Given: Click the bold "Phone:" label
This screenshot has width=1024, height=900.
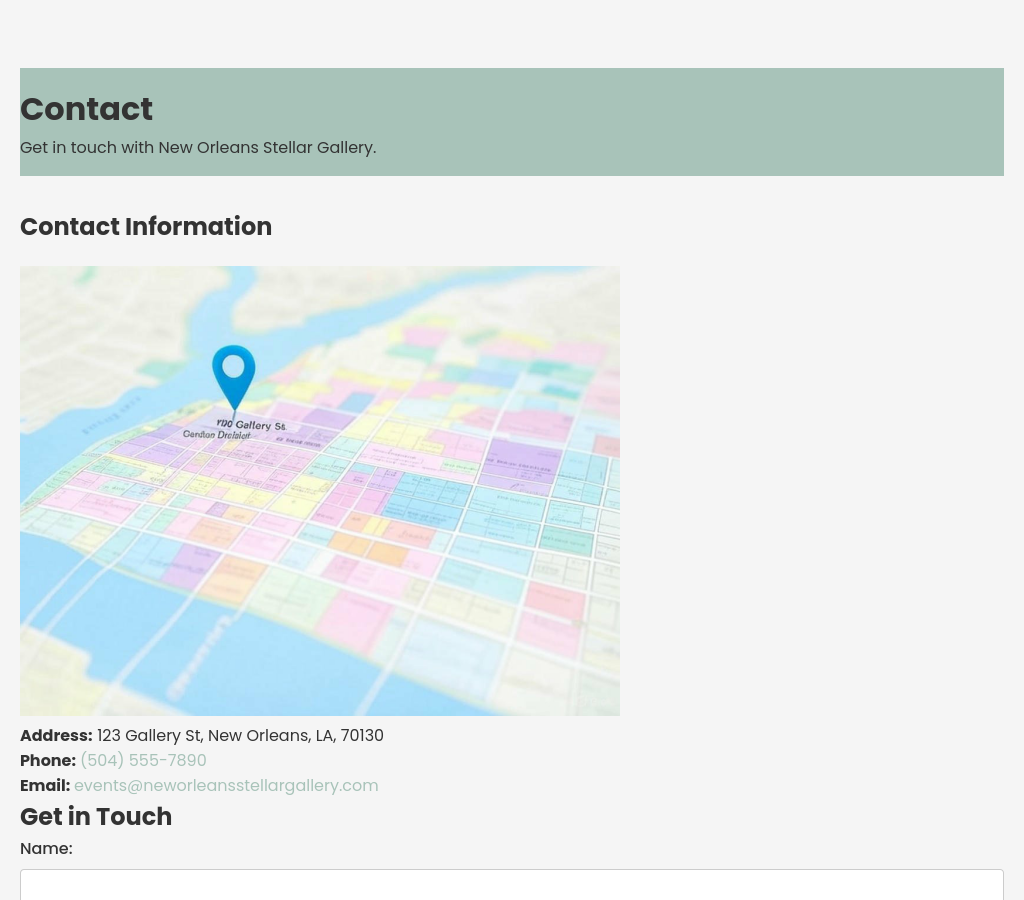Looking at the screenshot, I should tap(48, 761).
